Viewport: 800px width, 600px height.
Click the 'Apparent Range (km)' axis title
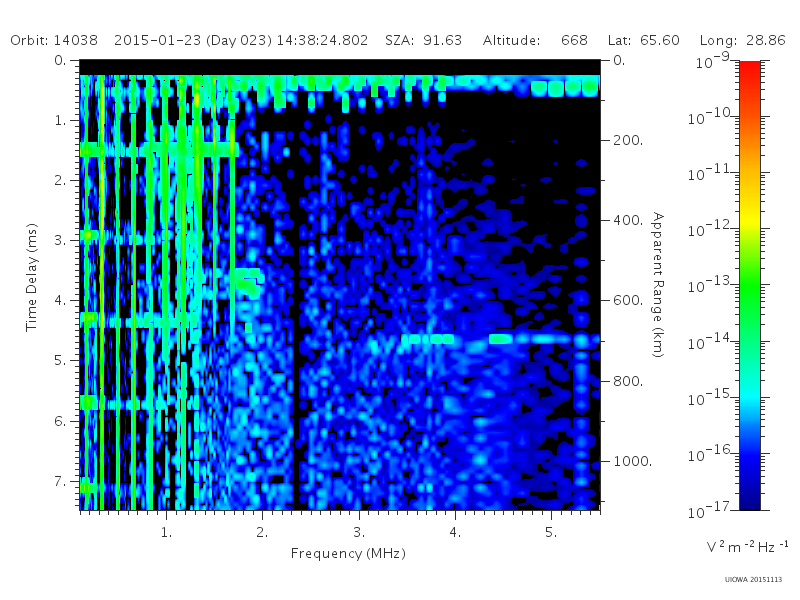(658, 285)
